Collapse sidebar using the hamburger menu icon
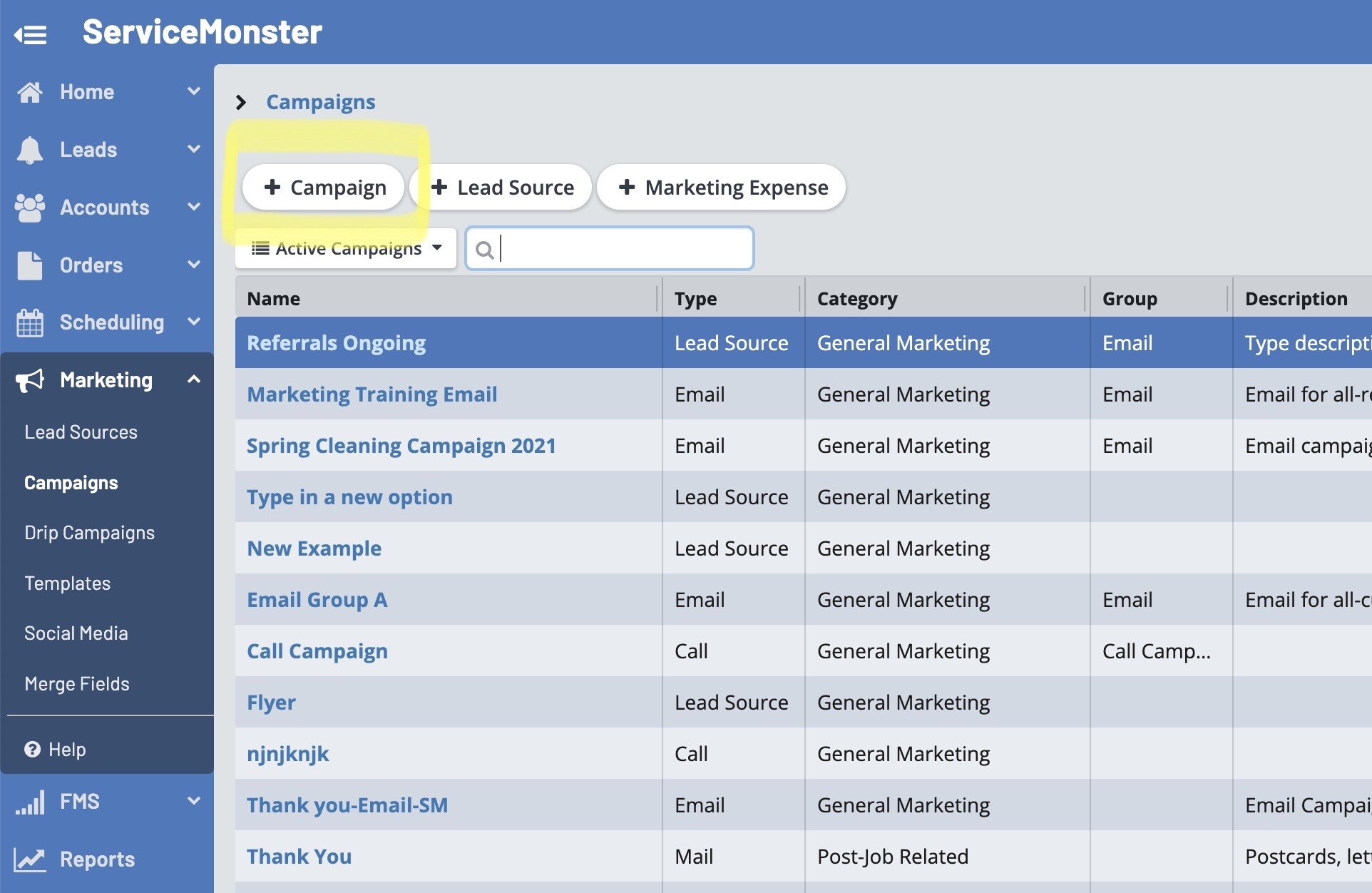The height and width of the screenshot is (893, 1372). pyautogui.click(x=30, y=34)
